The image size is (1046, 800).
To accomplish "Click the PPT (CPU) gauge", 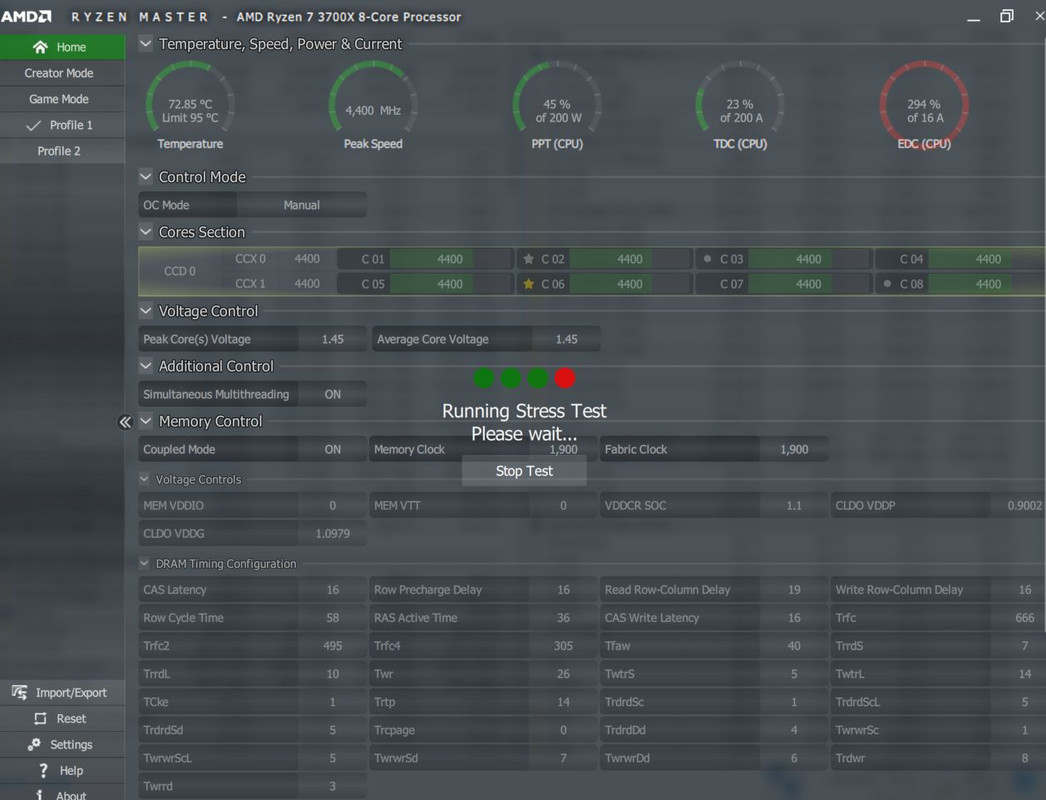I will [557, 105].
